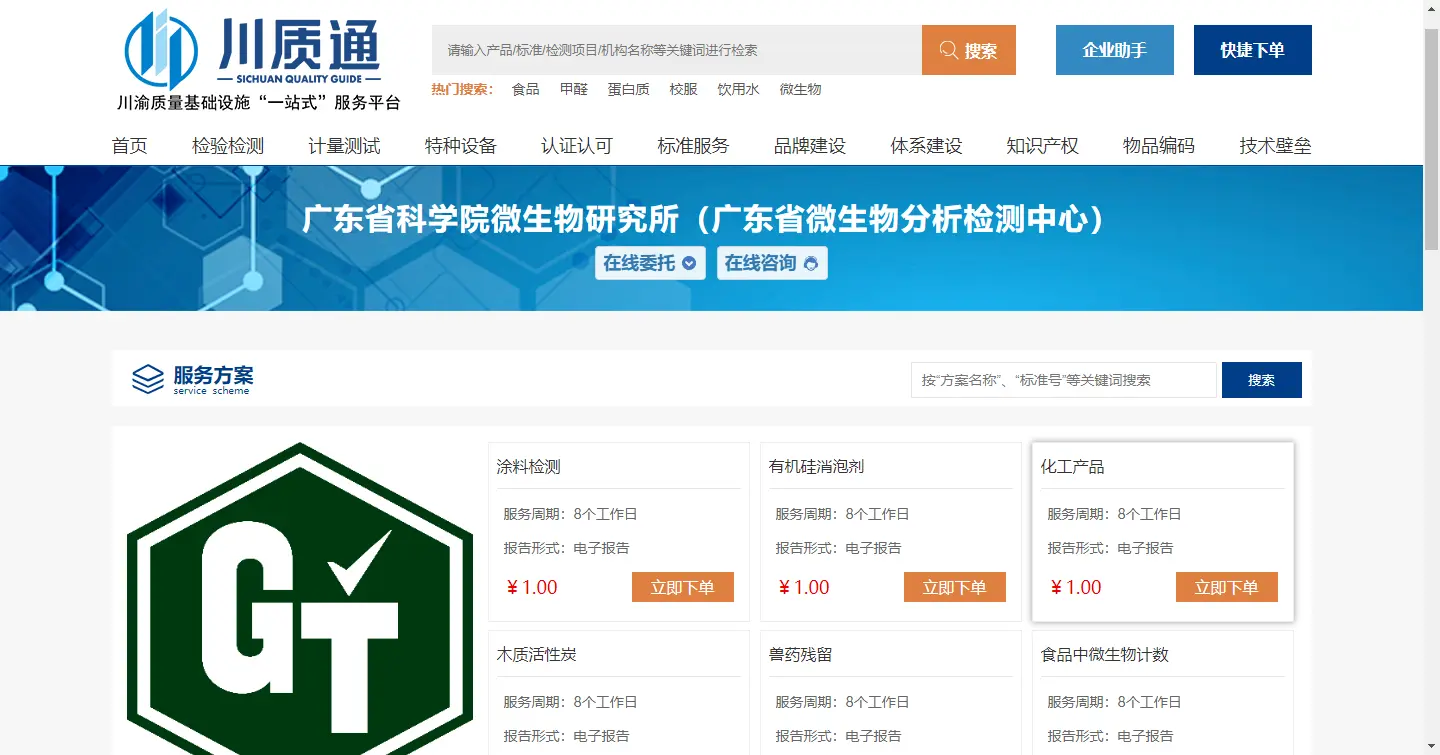Click the page vertical scrollbar

pos(1431,140)
